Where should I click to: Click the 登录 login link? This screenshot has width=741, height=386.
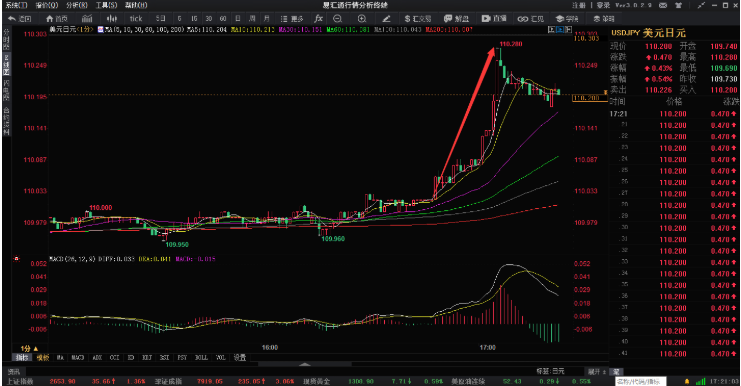point(603,5)
